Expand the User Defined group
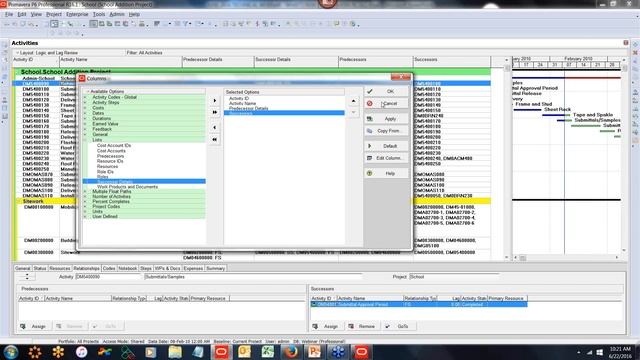 tap(85, 217)
